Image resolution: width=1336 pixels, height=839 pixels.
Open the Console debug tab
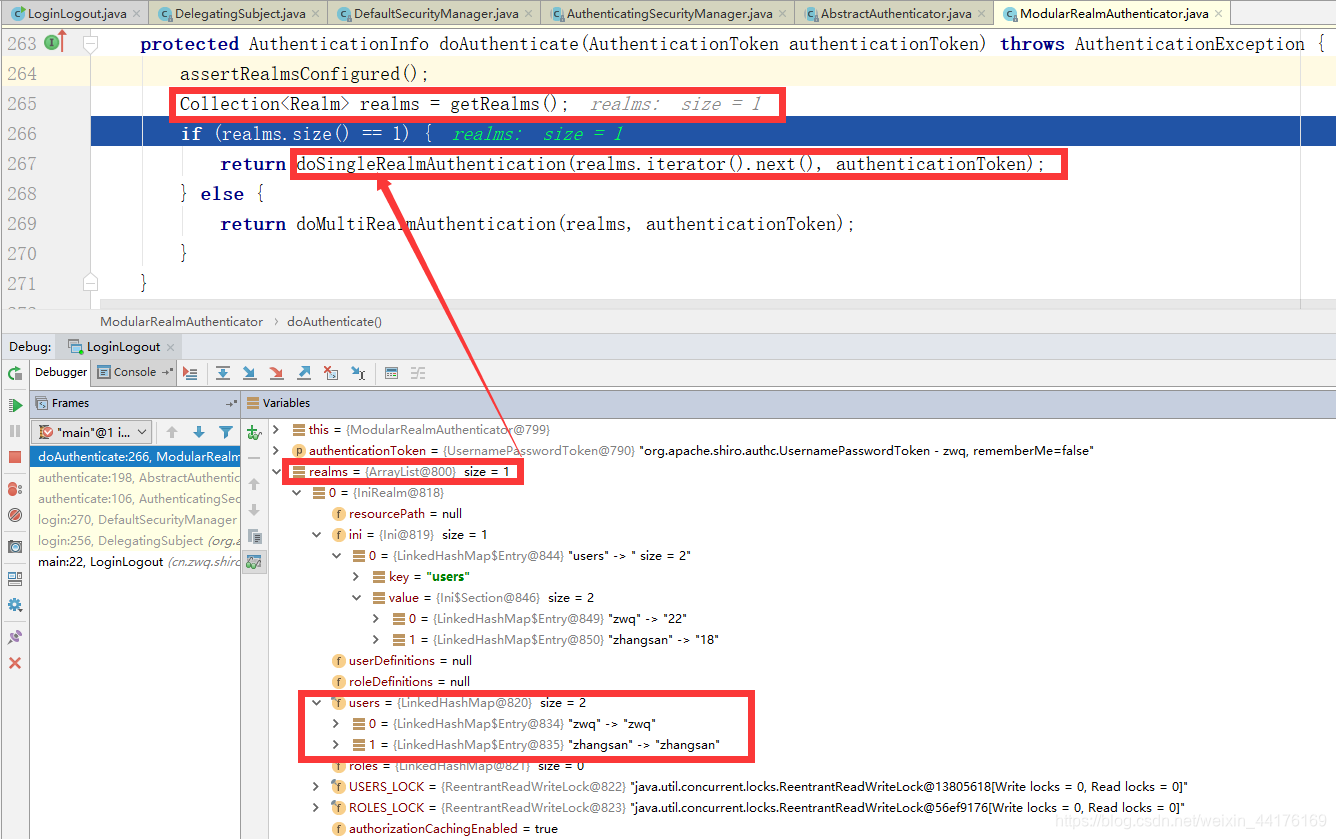134,372
